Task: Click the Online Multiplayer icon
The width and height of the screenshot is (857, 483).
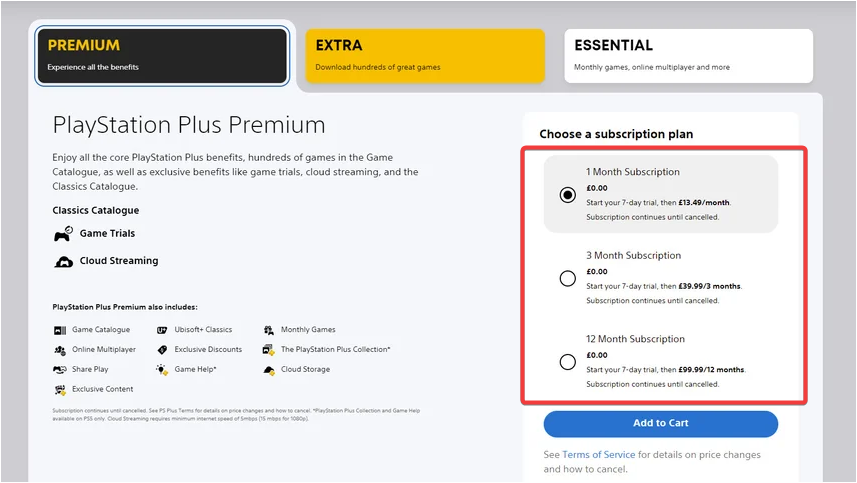Action: tap(60, 350)
